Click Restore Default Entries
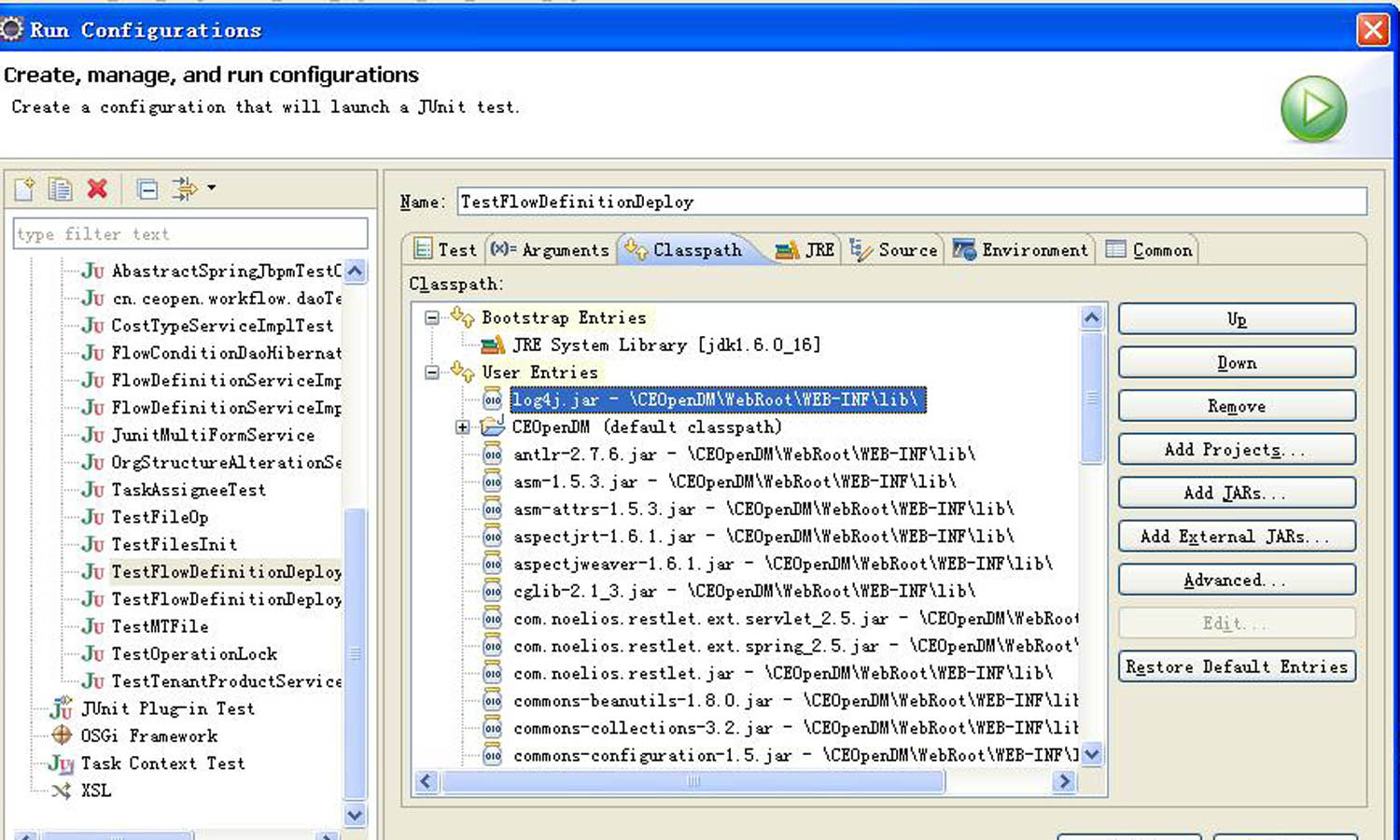 click(x=1236, y=666)
